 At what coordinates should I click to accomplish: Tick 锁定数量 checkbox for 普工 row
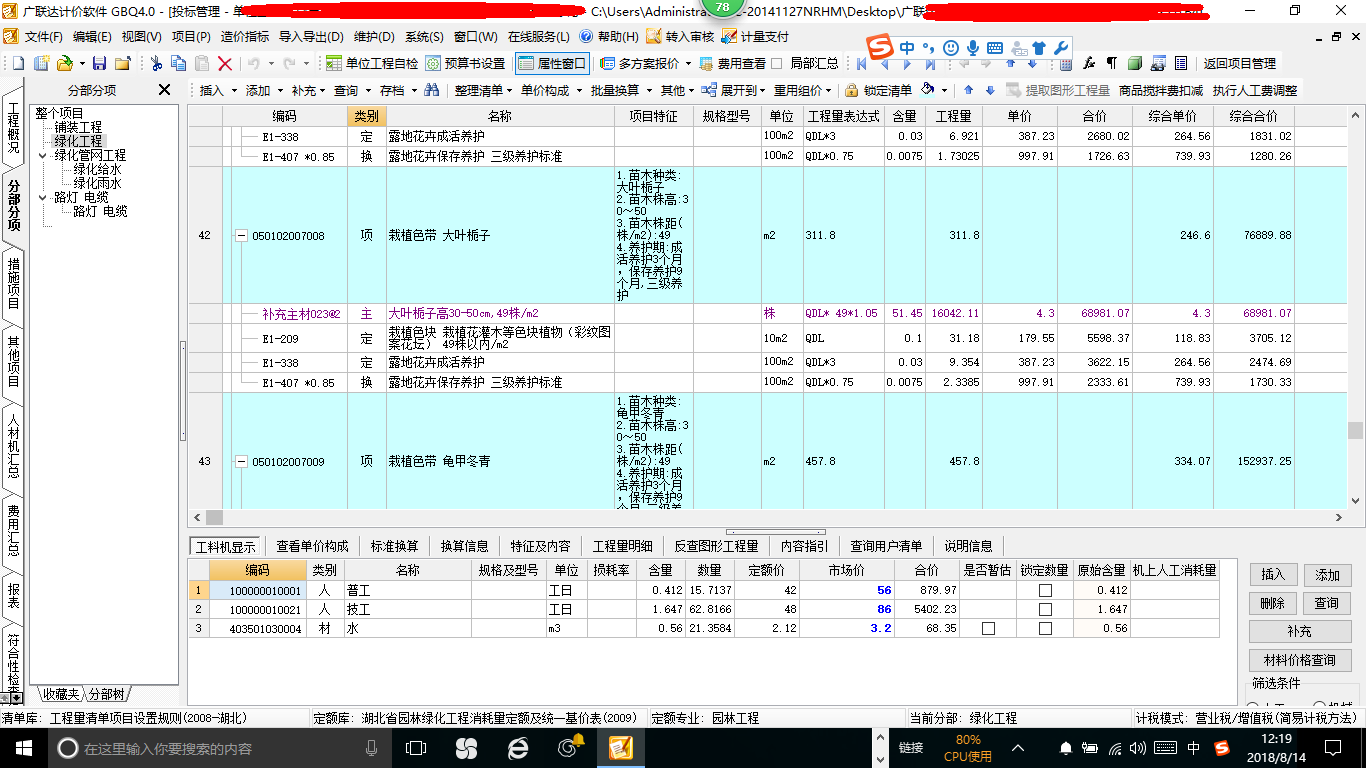tap(1045, 591)
